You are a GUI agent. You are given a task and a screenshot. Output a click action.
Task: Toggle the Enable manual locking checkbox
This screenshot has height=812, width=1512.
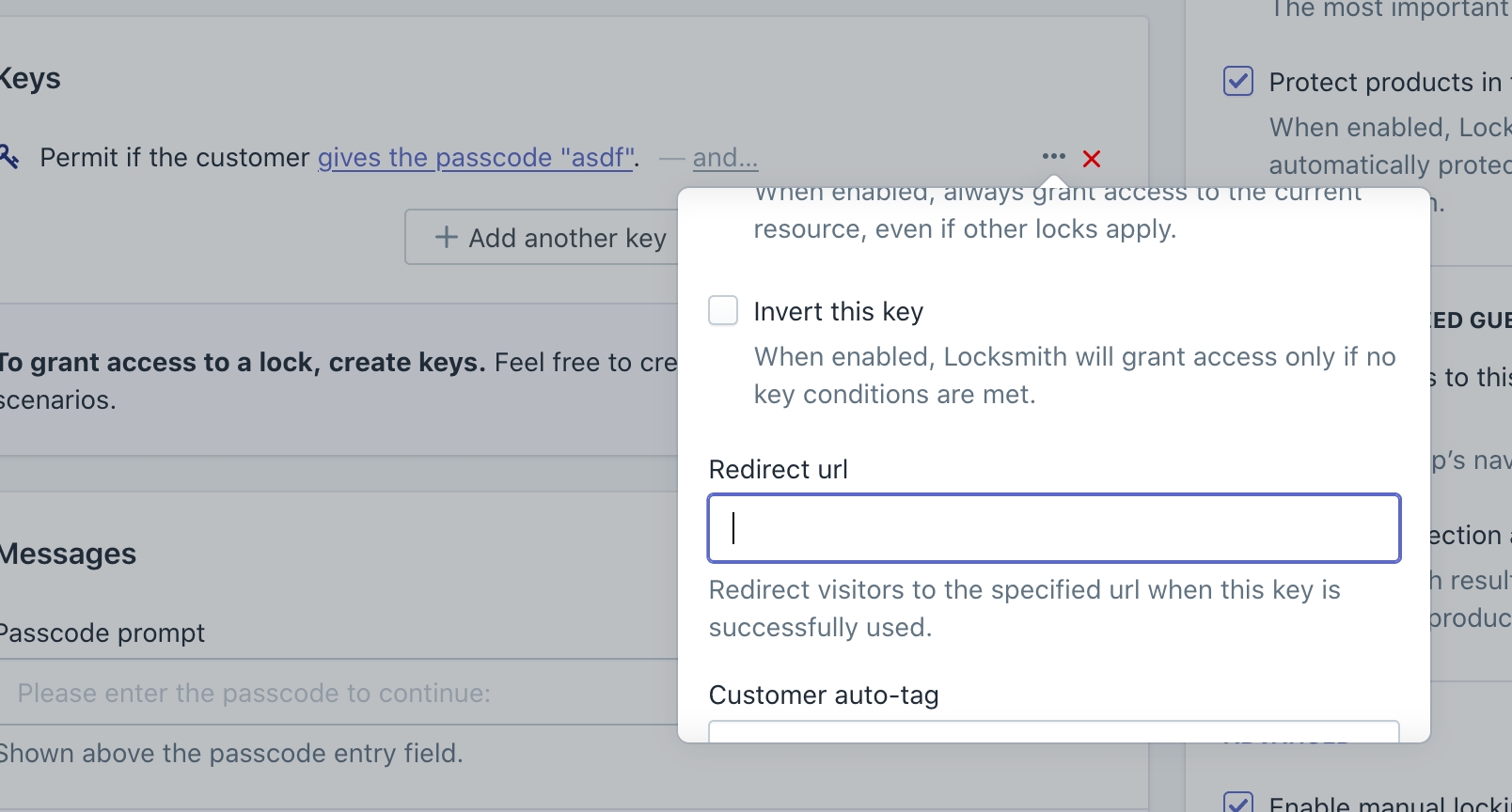coord(1238,802)
